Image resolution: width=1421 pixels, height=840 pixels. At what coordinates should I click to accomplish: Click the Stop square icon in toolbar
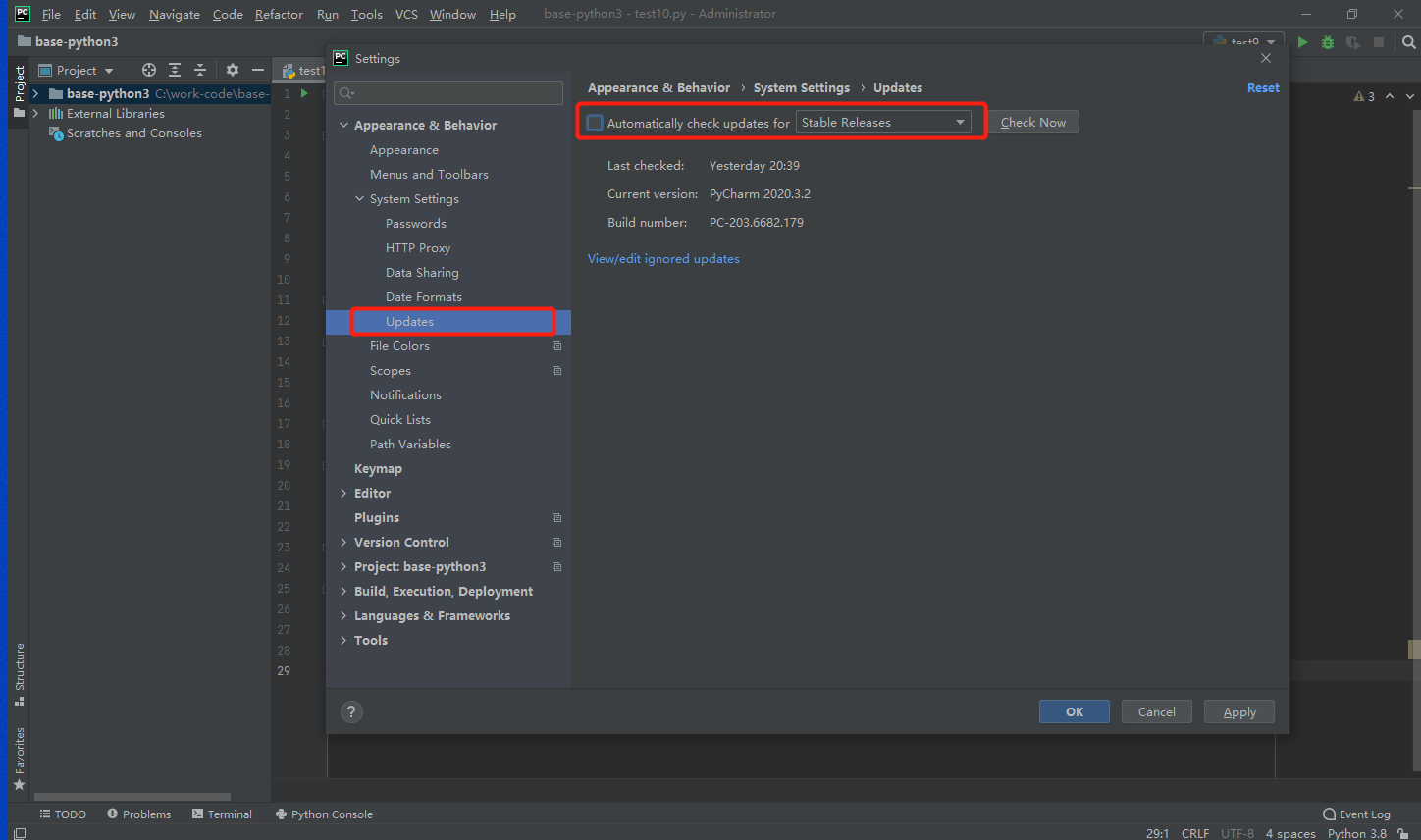1379,42
